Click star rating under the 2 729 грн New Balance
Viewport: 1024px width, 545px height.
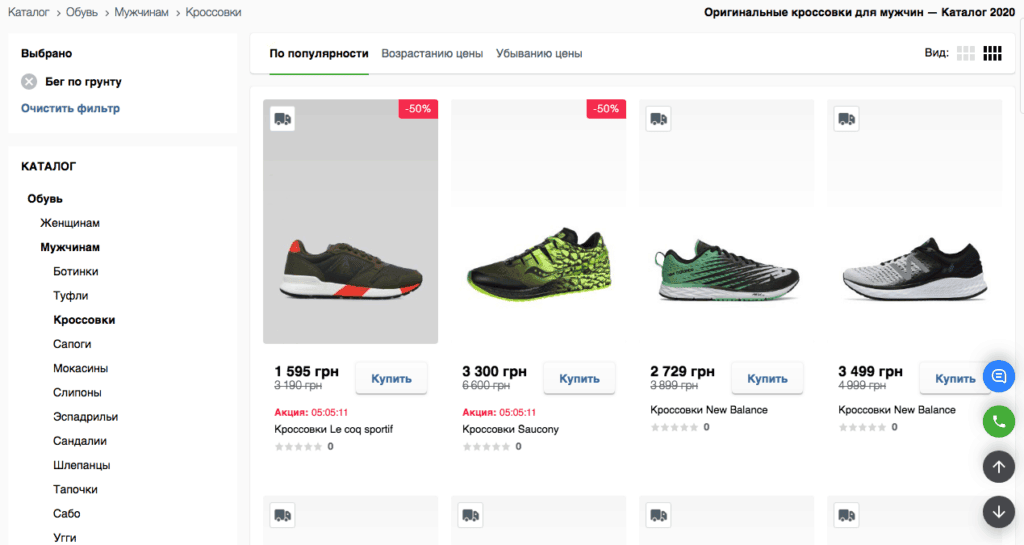tap(675, 427)
